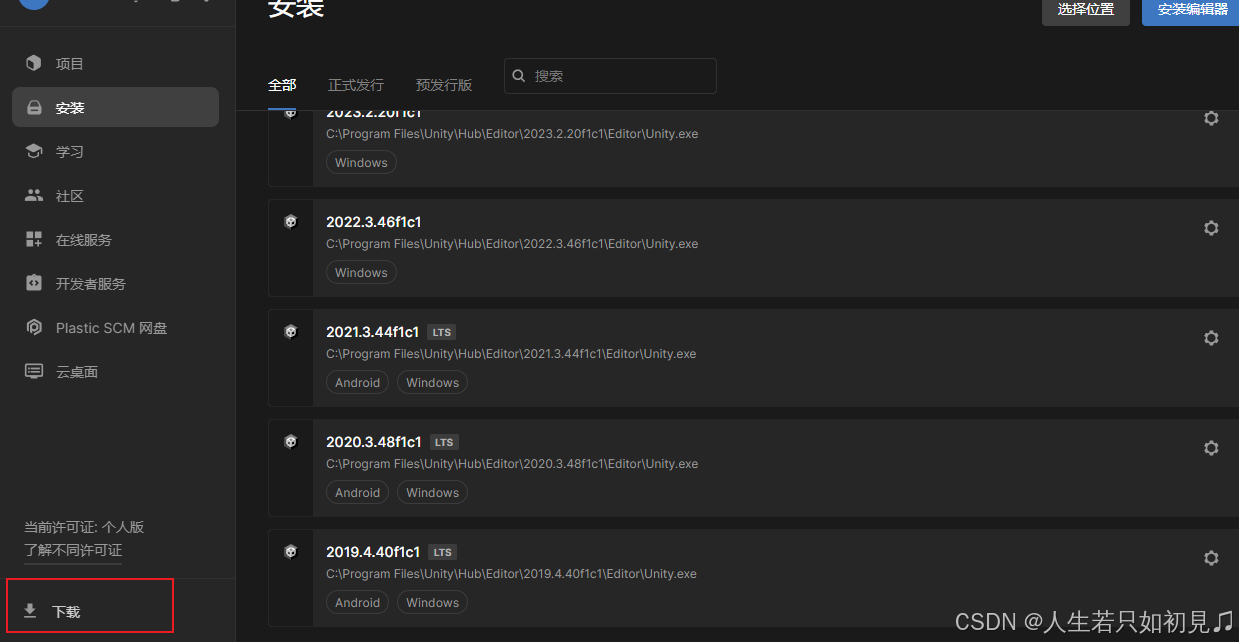Screen dimensions: 1239x642
Task: Click LTS badge on 2021.3.44f1c1
Action: [x=441, y=332]
